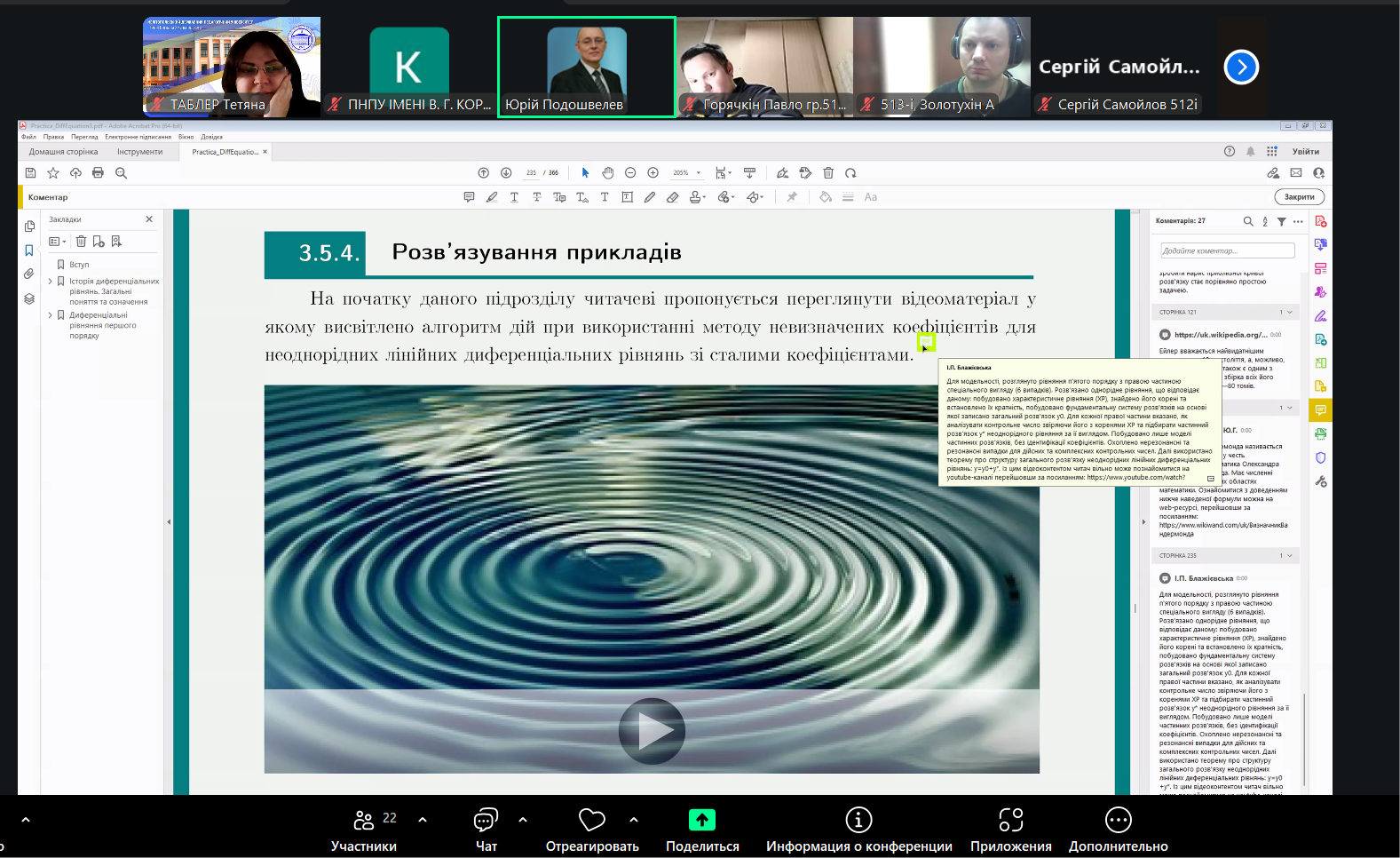Screen dimensions: 1400x858
Task: Open the Перегляд menu
Action: 84,137
